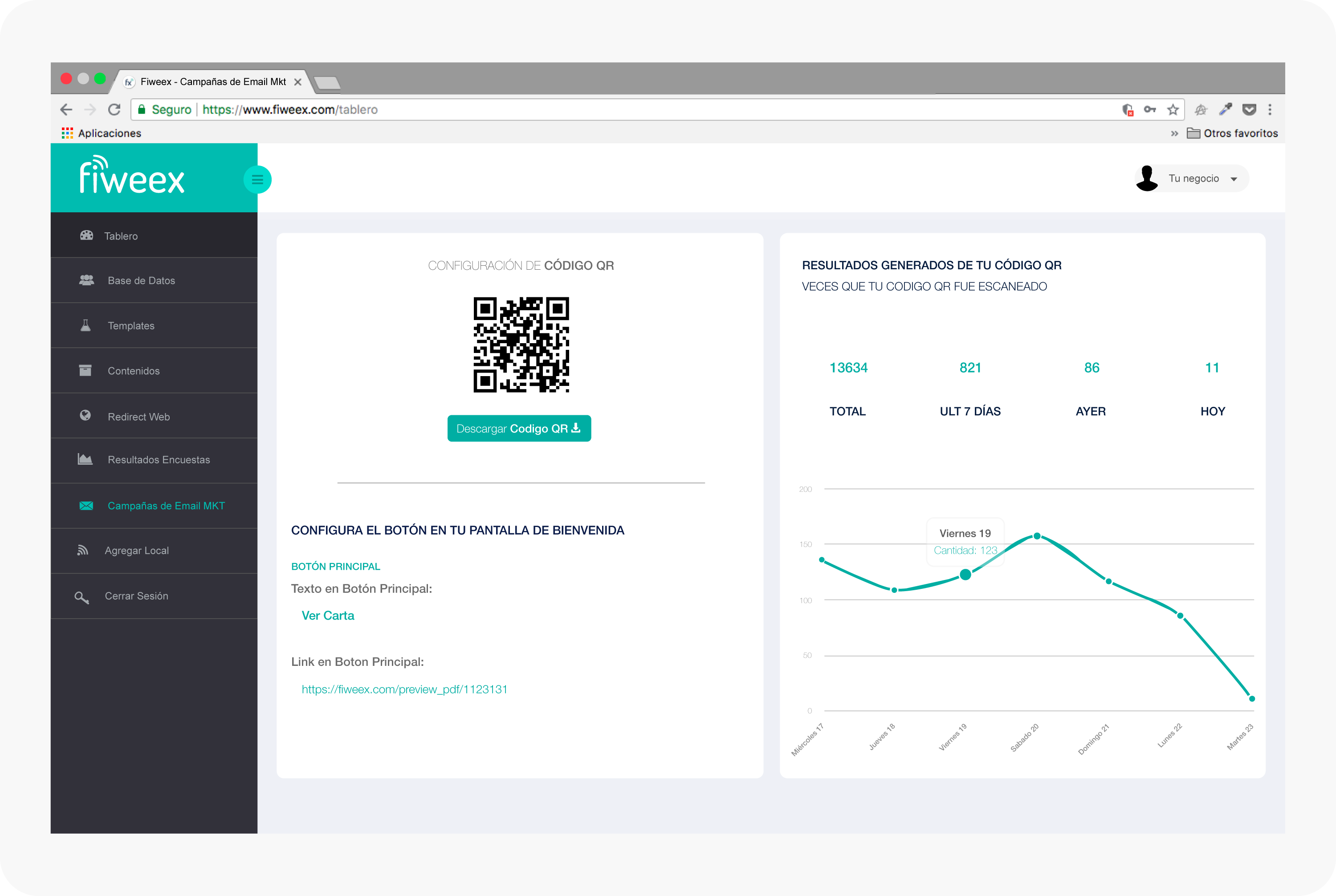Click the 11 HOY value
The width and height of the screenshot is (1336, 896).
(1212, 367)
